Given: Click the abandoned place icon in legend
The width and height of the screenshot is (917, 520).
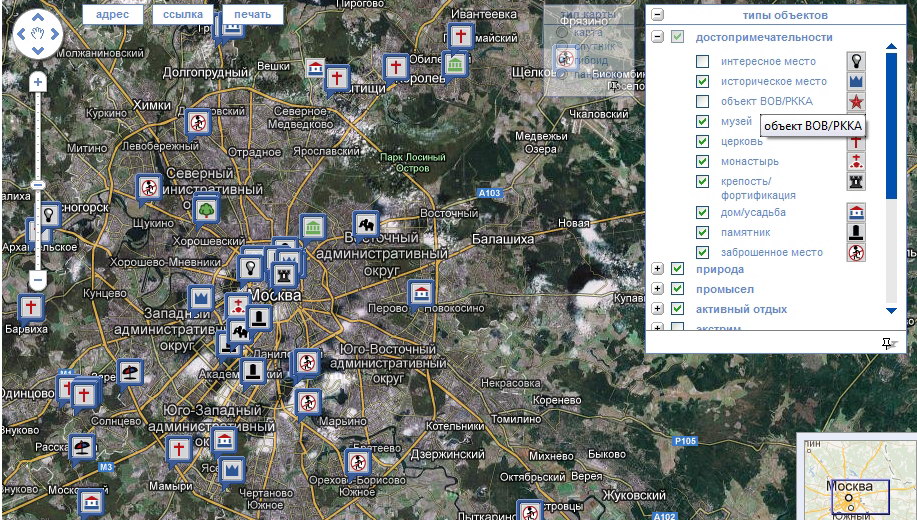Looking at the screenshot, I should point(856,252).
